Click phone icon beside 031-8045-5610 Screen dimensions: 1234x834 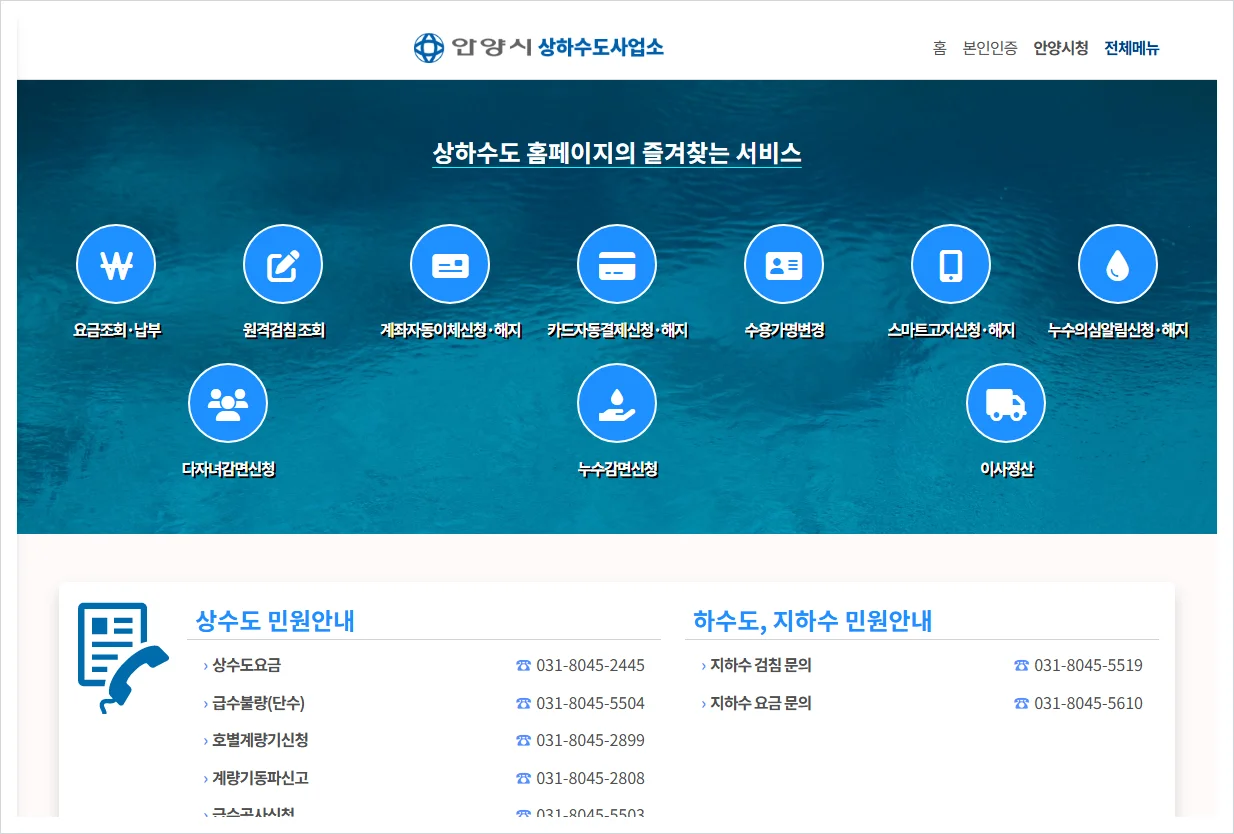click(1021, 703)
